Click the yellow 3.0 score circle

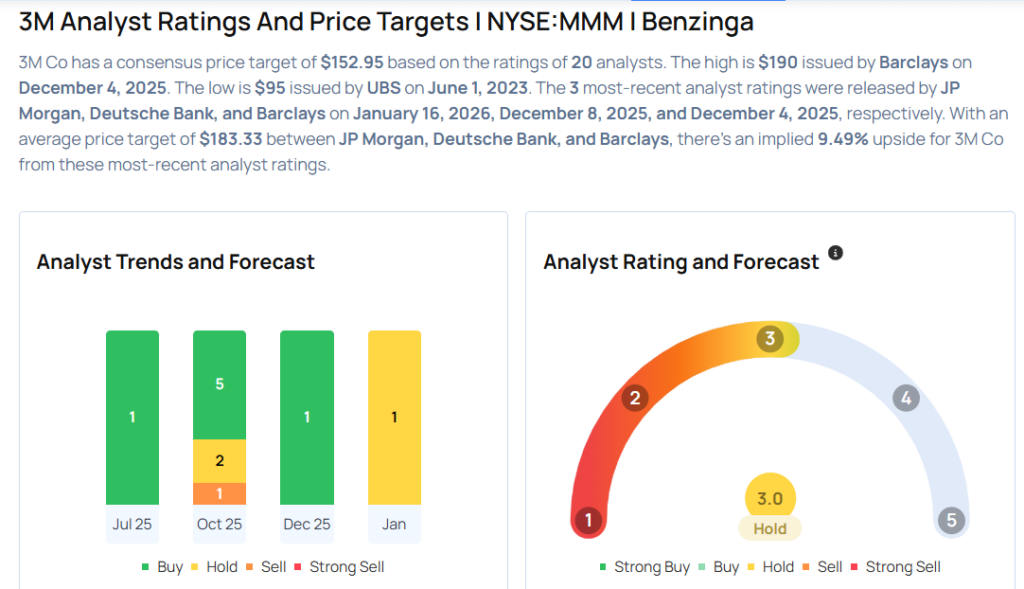[770, 498]
